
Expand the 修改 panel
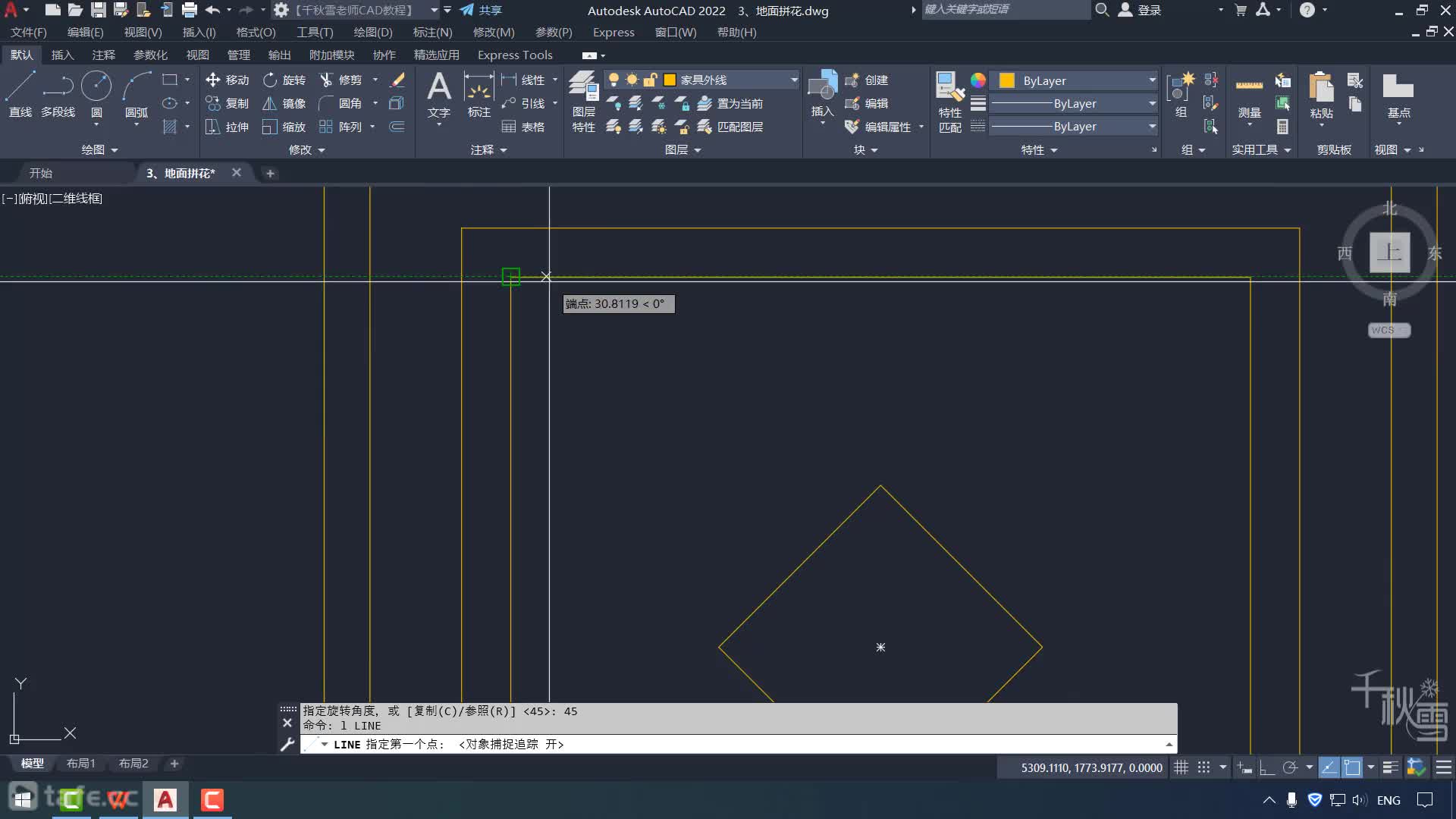click(306, 149)
